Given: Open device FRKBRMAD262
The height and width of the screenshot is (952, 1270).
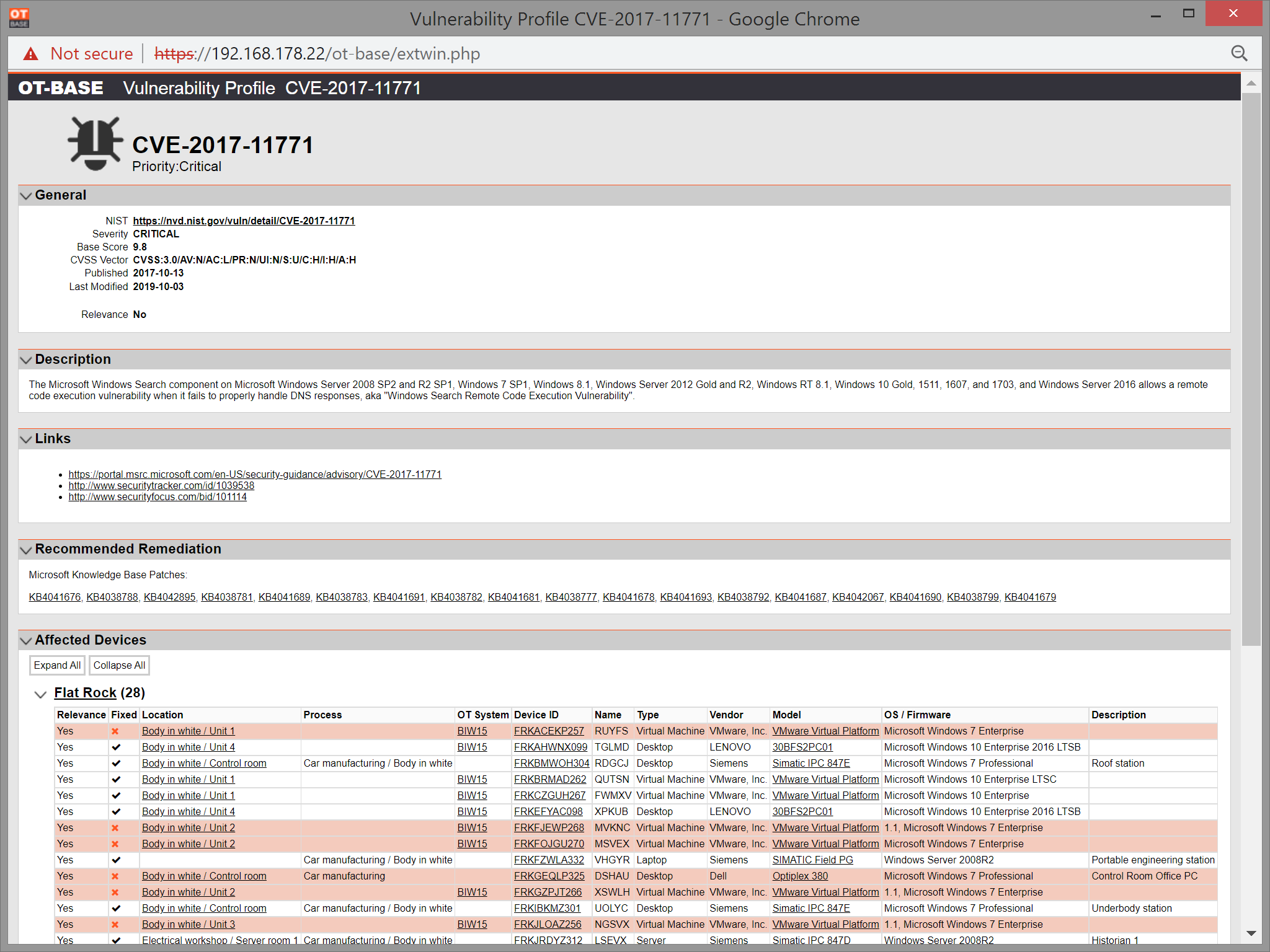Looking at the screenshot, I should [x=550, y=780].
